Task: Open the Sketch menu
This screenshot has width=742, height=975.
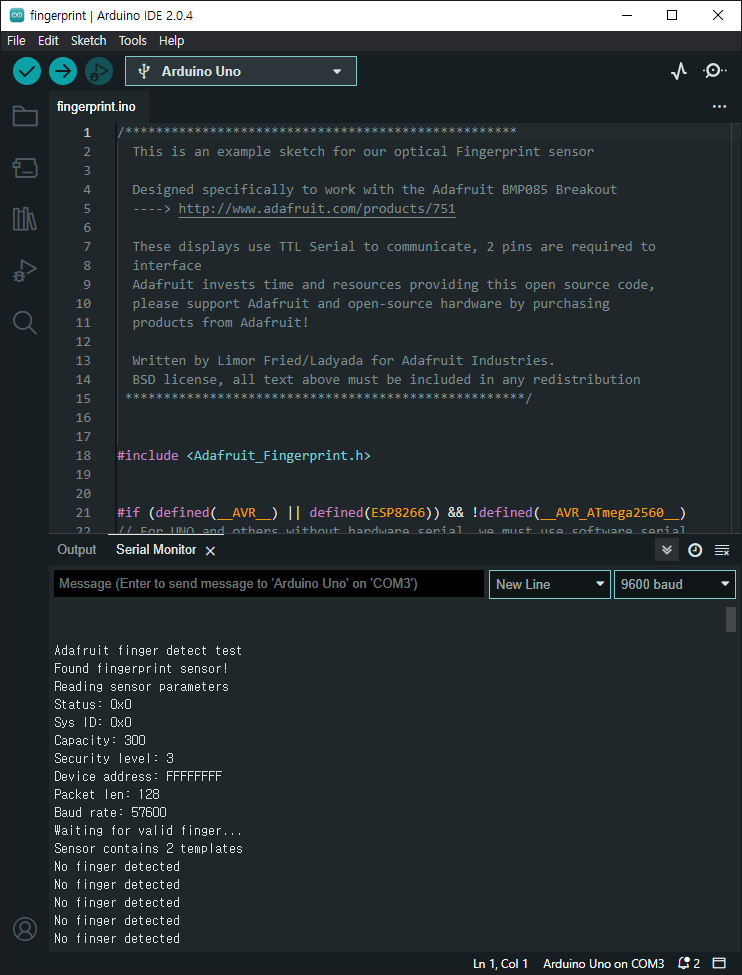Action: [x=88, y=40]
